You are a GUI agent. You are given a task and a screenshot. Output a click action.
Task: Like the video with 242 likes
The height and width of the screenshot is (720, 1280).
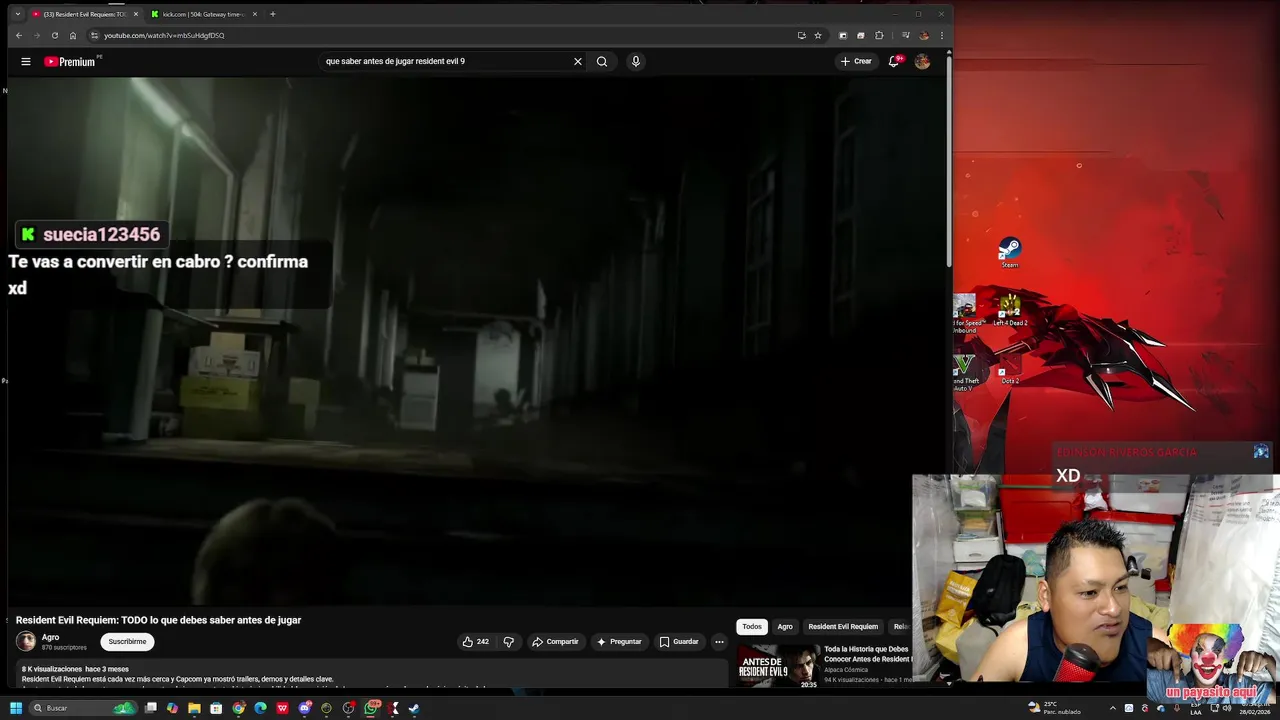475,641
